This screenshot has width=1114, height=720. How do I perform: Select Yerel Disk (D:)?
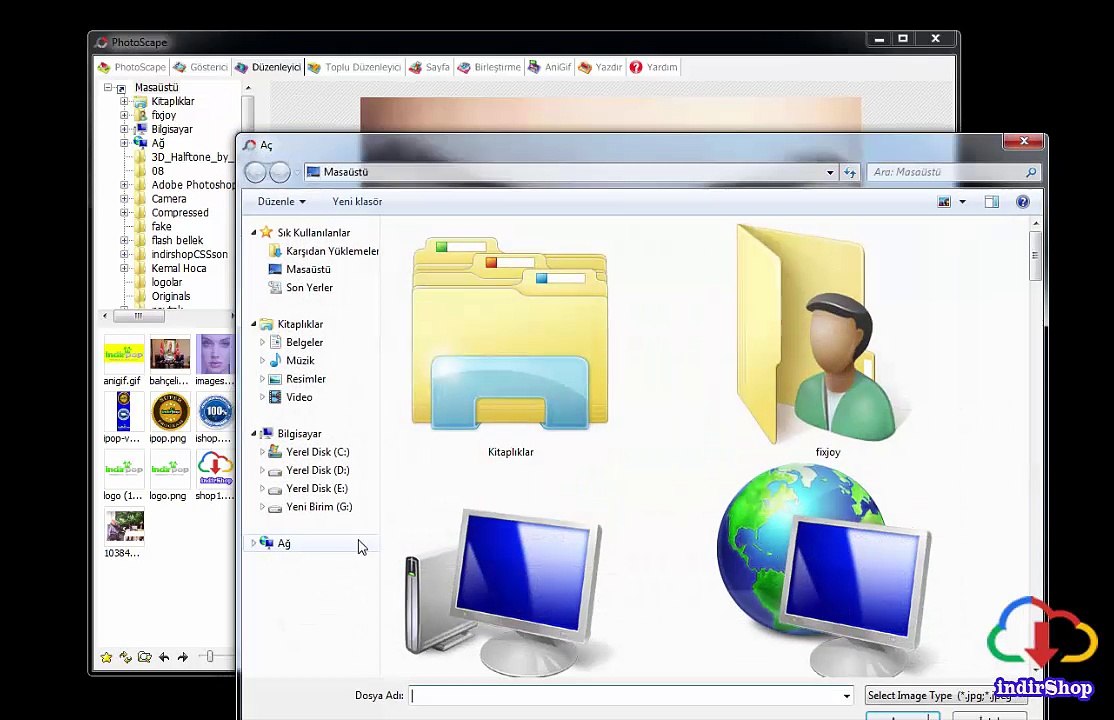click(309, 471)
